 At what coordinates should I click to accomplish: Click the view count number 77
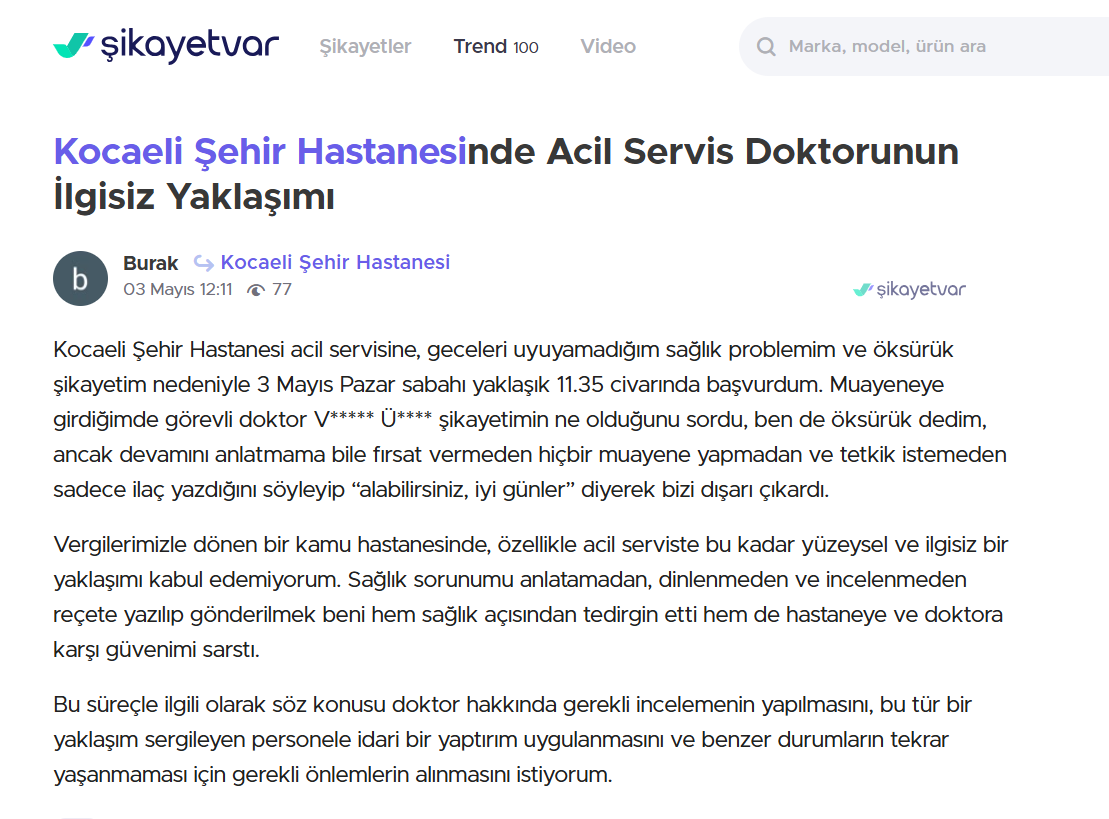coord(281,289)
